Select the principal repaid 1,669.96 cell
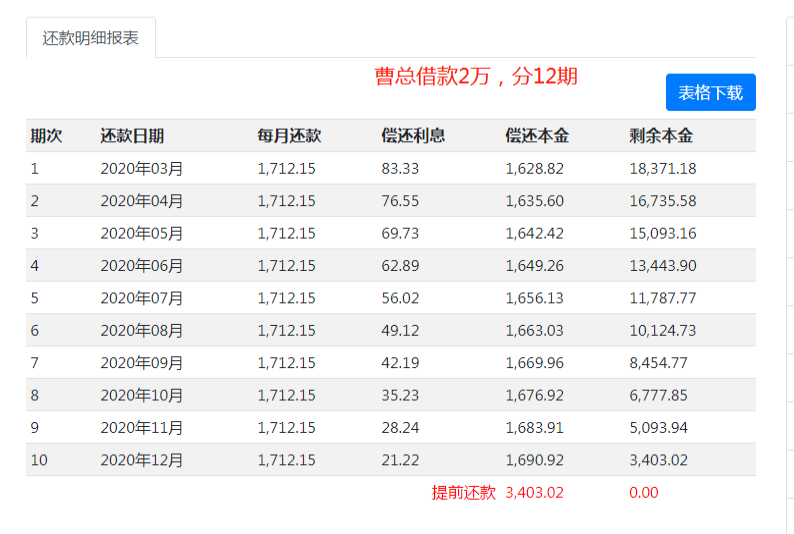 534,363
